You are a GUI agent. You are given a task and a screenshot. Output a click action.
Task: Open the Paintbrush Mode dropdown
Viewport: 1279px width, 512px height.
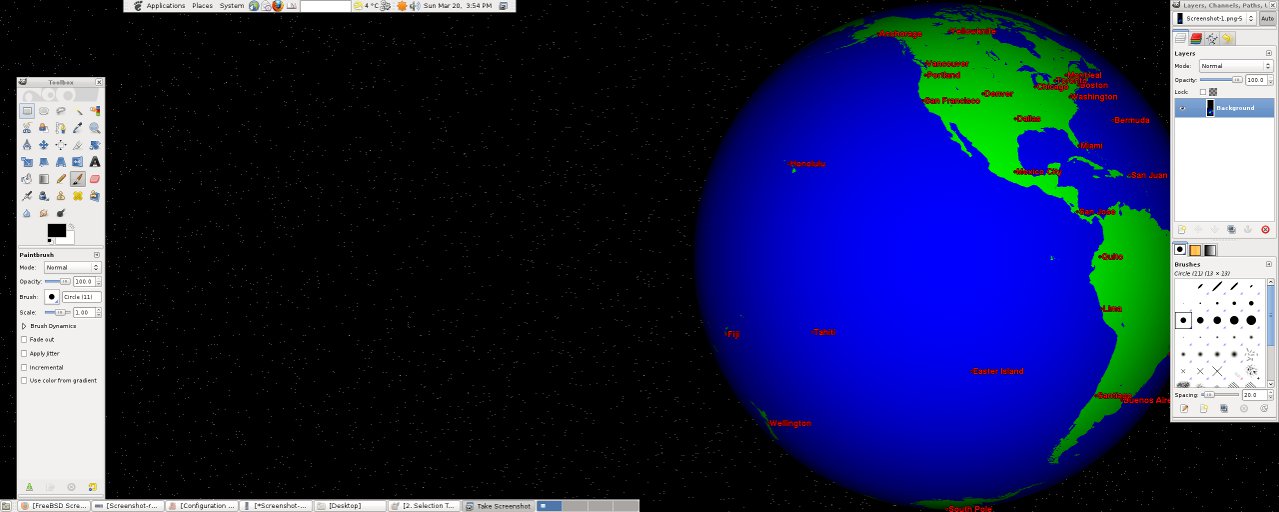[72, 268]
